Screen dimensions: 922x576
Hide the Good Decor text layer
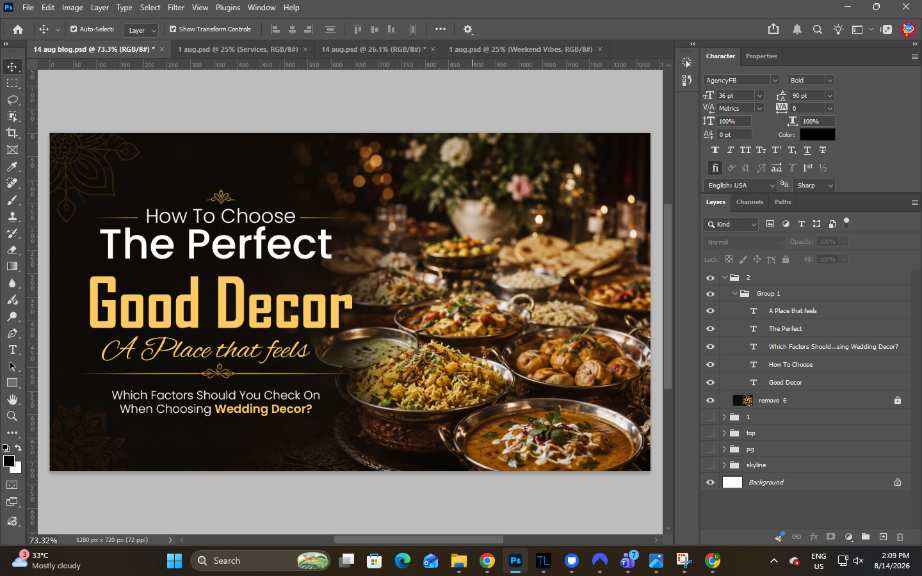point(710,383)
